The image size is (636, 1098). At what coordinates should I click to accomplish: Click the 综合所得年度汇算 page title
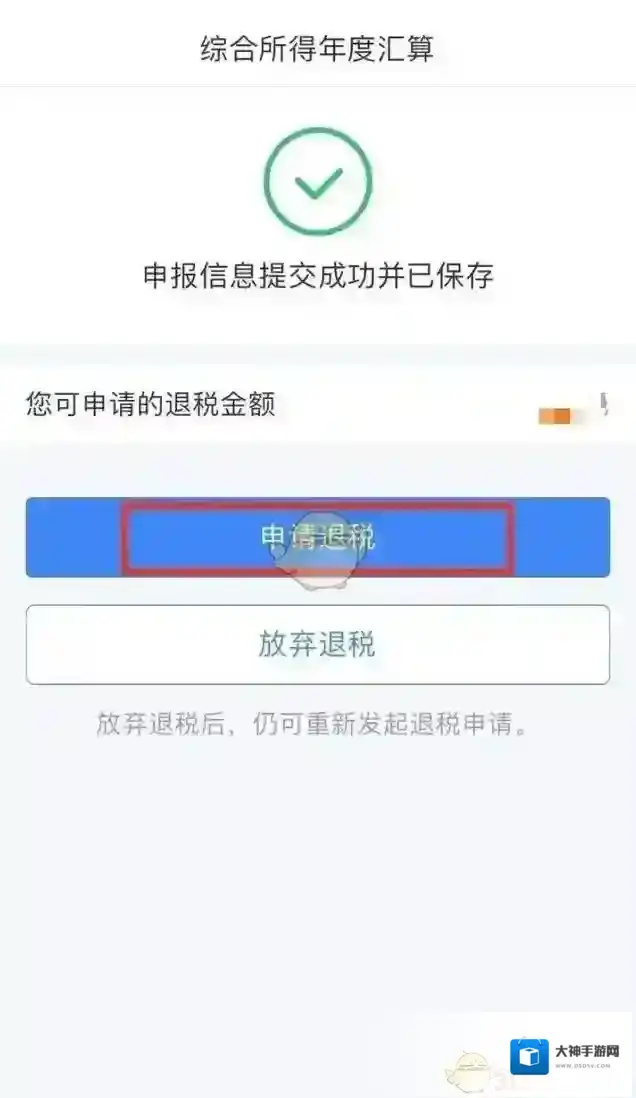317,49
